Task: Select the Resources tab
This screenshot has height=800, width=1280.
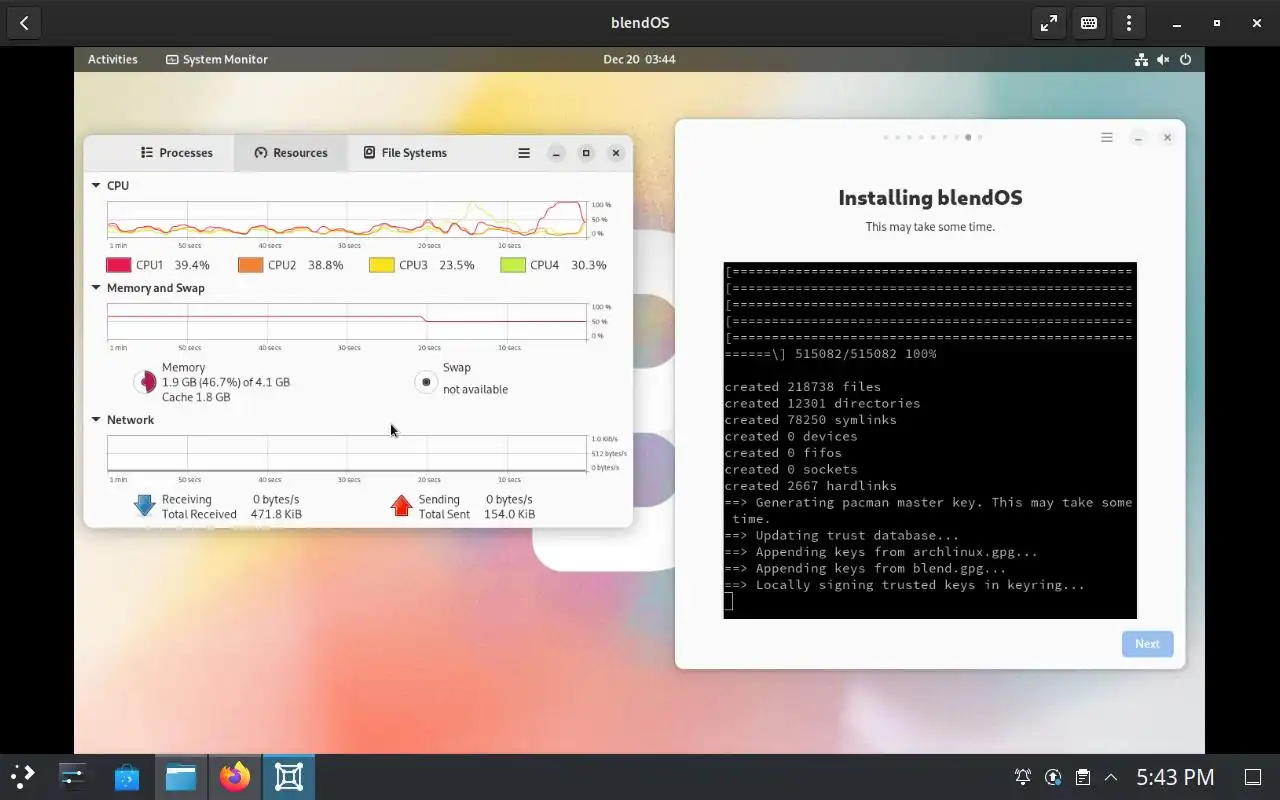Action: pyautogui.click(x=291, y=153)
